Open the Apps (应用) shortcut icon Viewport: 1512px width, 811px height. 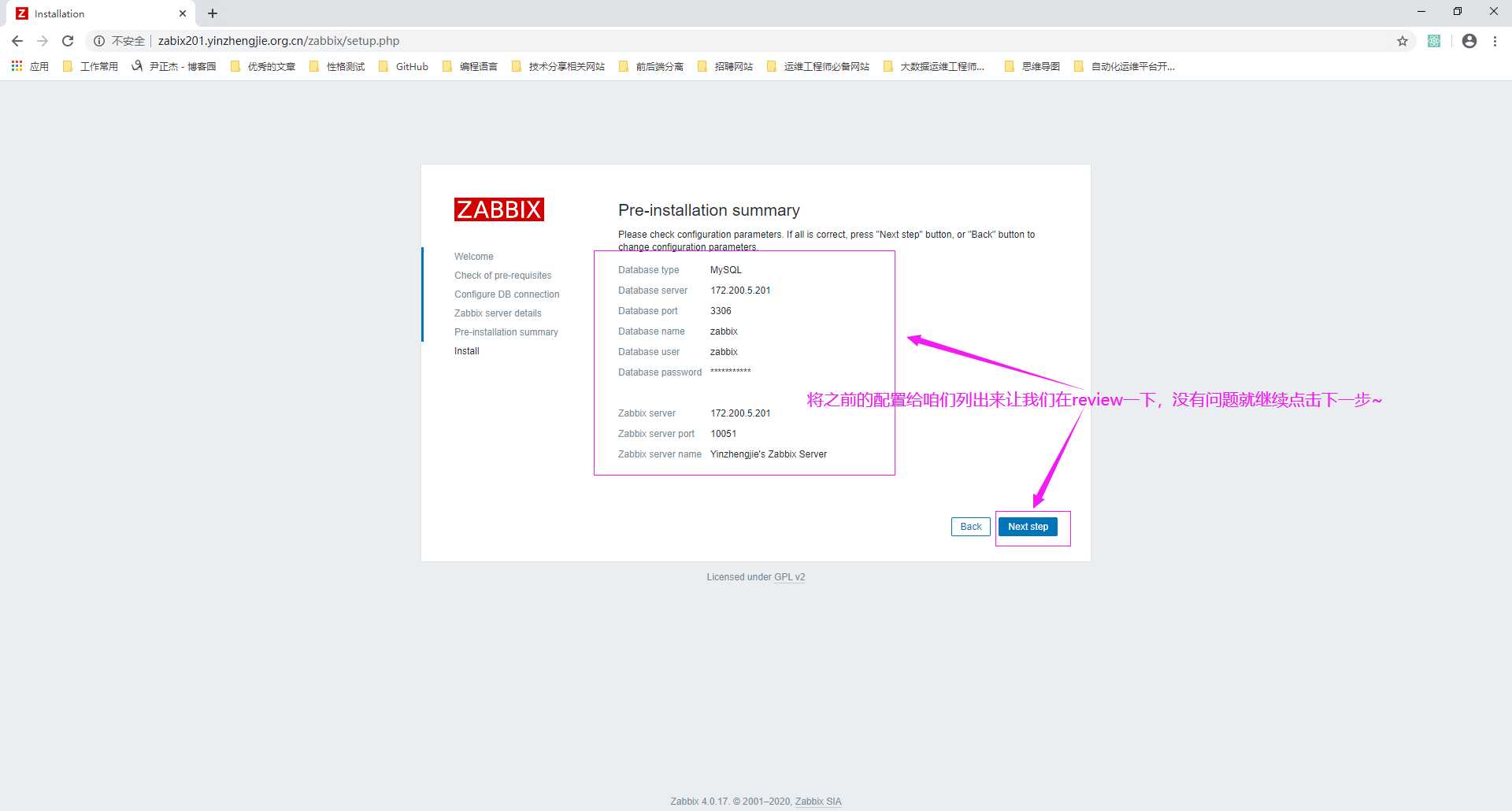[x=30, y=66]
